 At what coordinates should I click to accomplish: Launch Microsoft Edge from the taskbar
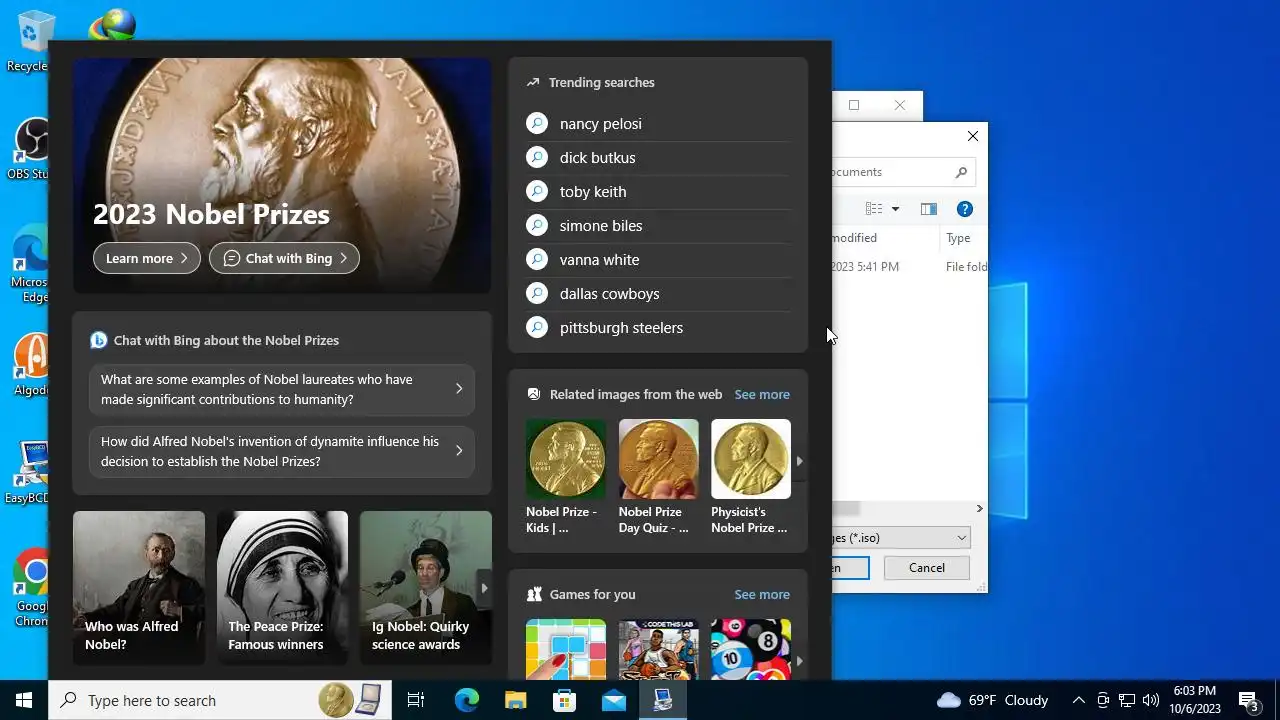467,700
